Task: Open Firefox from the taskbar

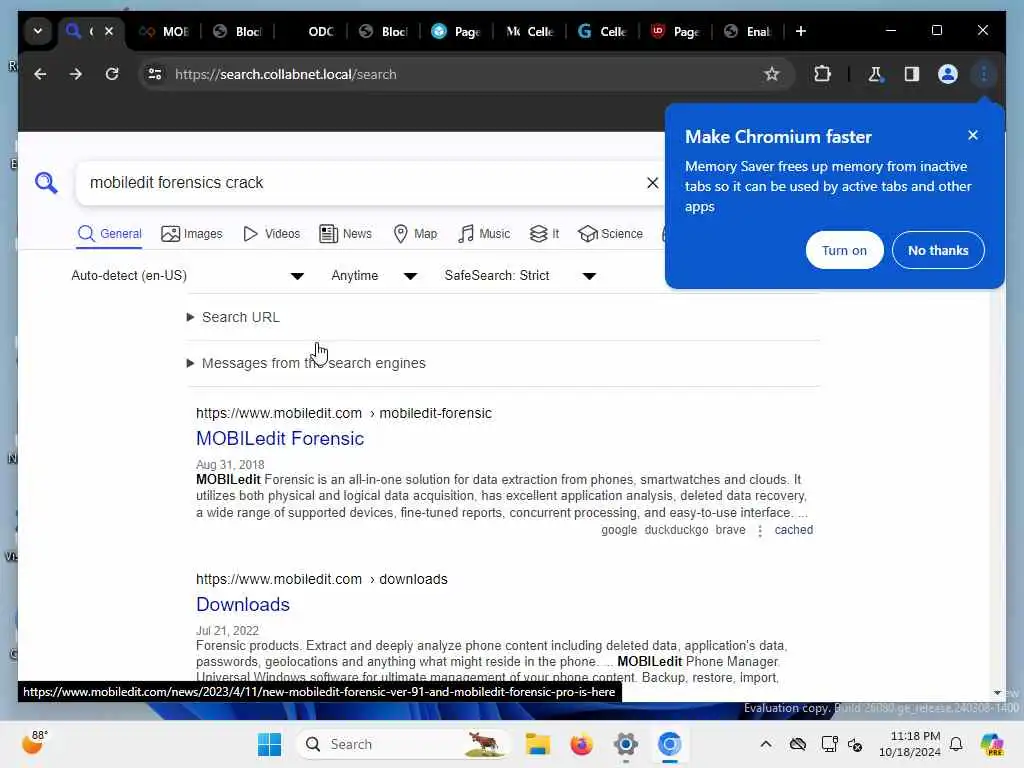Action: pyautogui.click(x=581, y=744)
